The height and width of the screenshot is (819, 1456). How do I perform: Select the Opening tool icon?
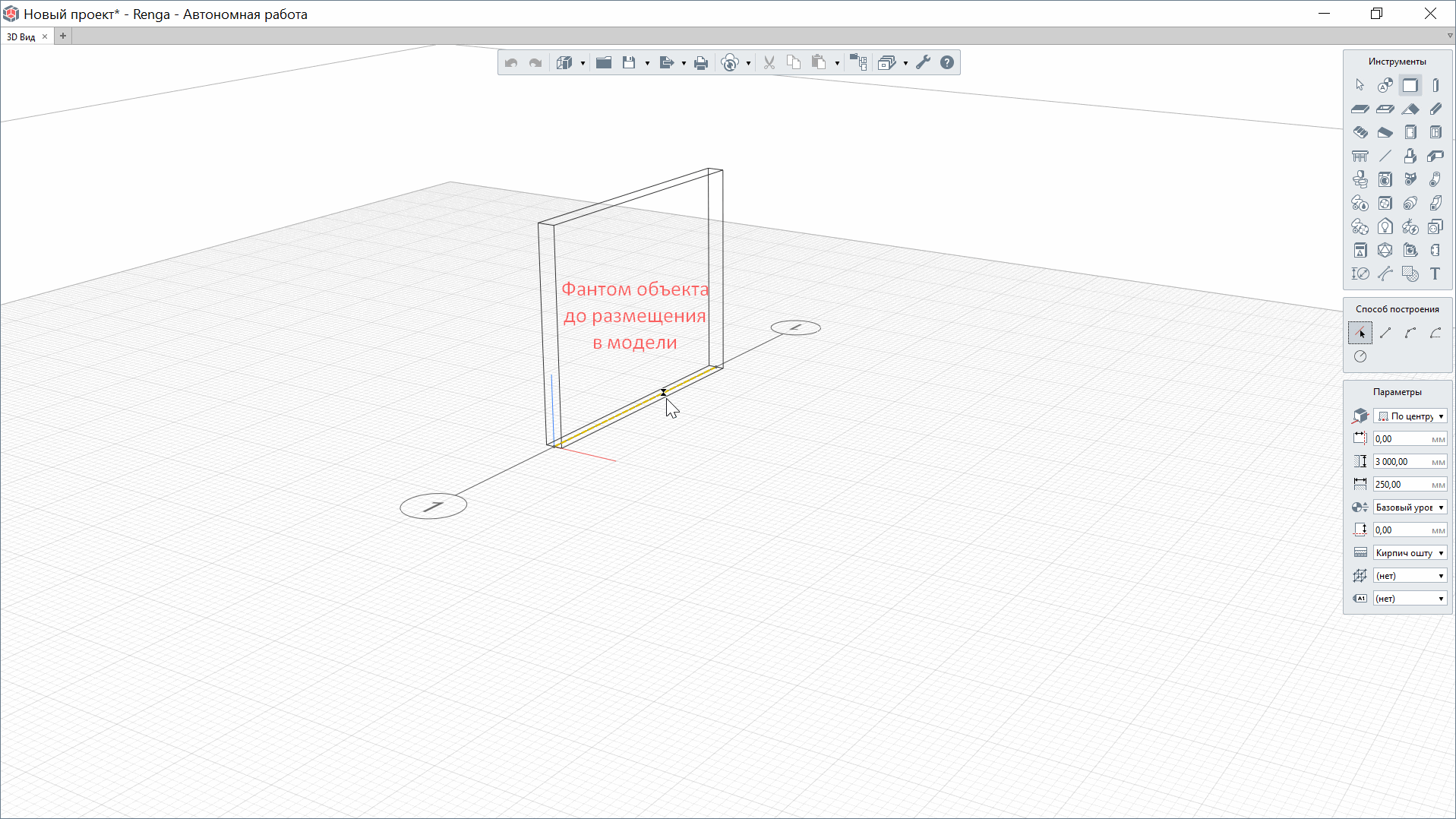coord(1385,109)
